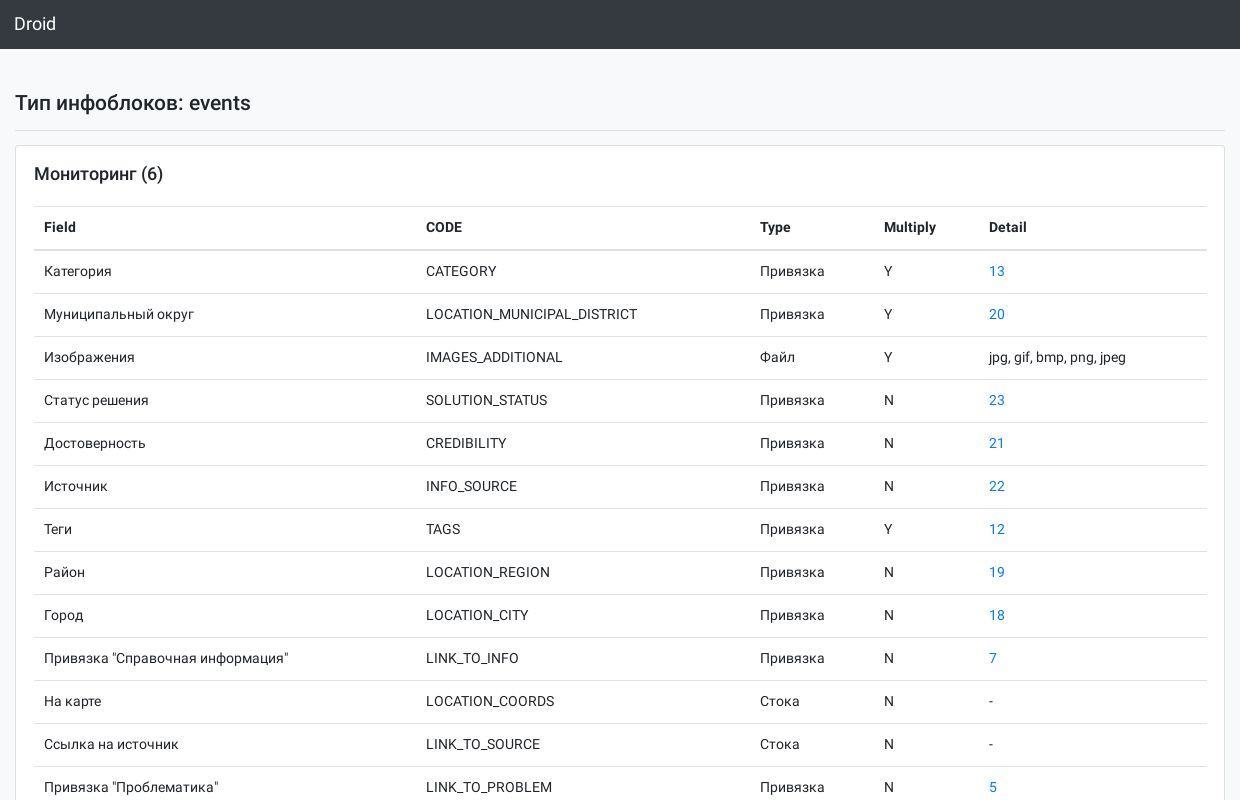This screenshot has height=800, width=1240.
Task: Open detail link 23 for SOLUTION_STATUS
Action: (x=997, y=400)
